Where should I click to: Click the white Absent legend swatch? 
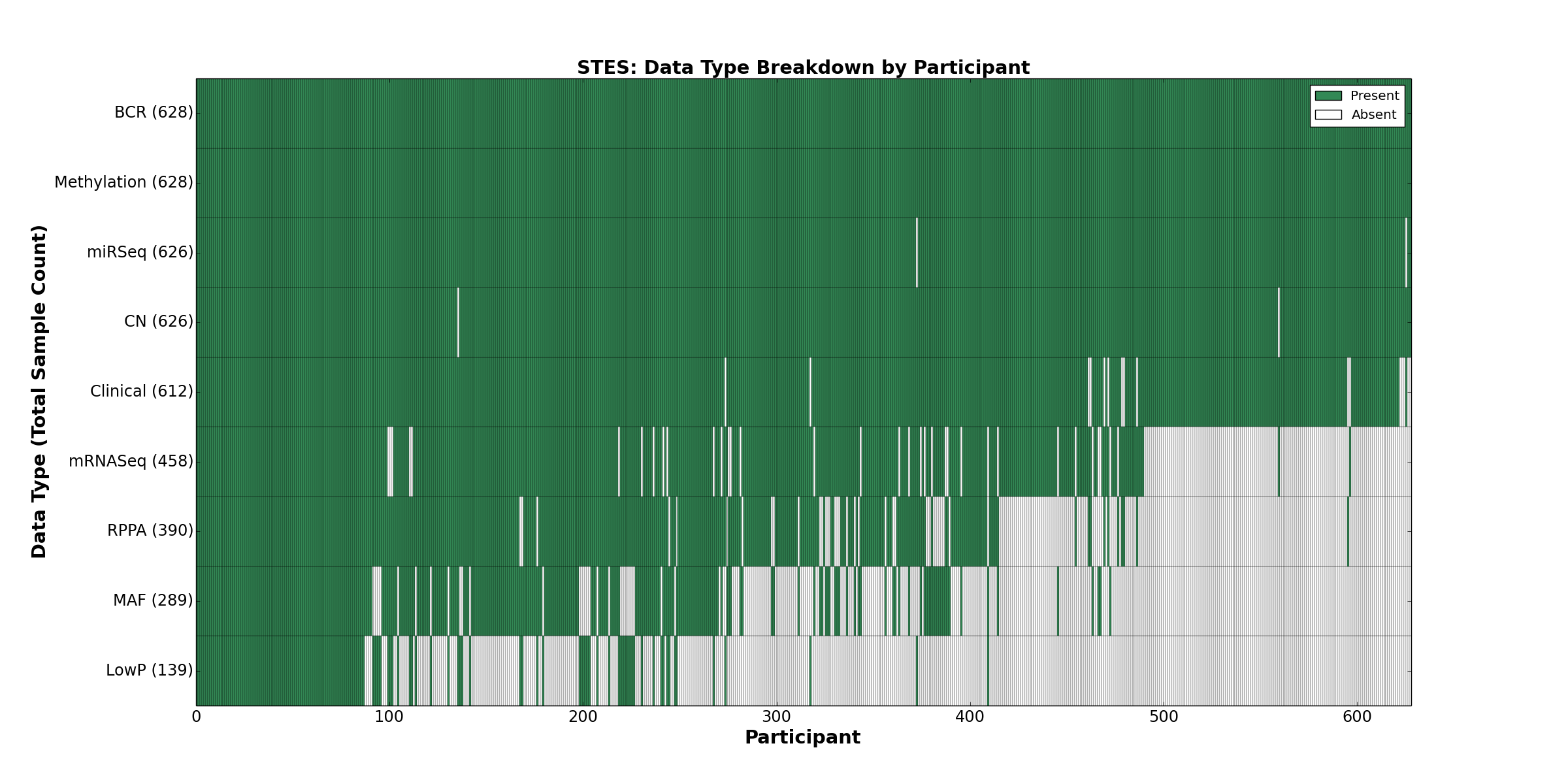[x=1328, y=115]
